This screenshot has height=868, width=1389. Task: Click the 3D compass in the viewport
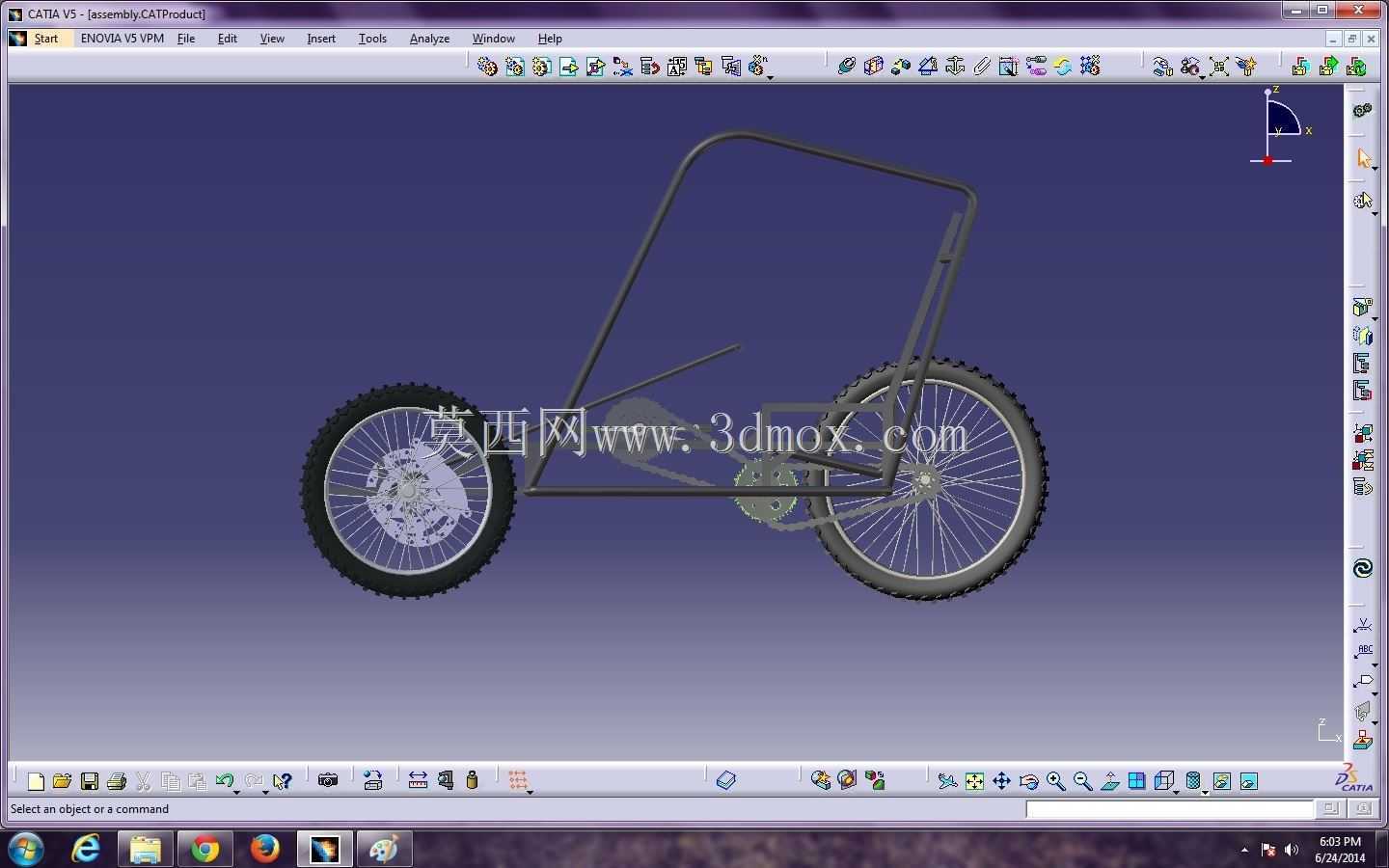(x=1281, y=127)
